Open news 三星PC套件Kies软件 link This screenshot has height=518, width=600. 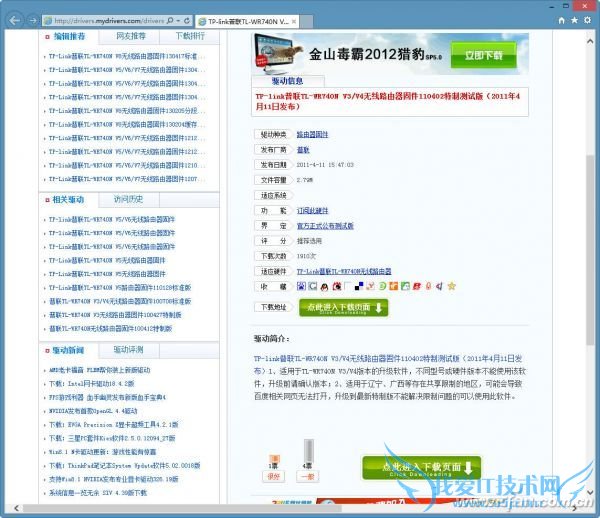click(112, 438)
